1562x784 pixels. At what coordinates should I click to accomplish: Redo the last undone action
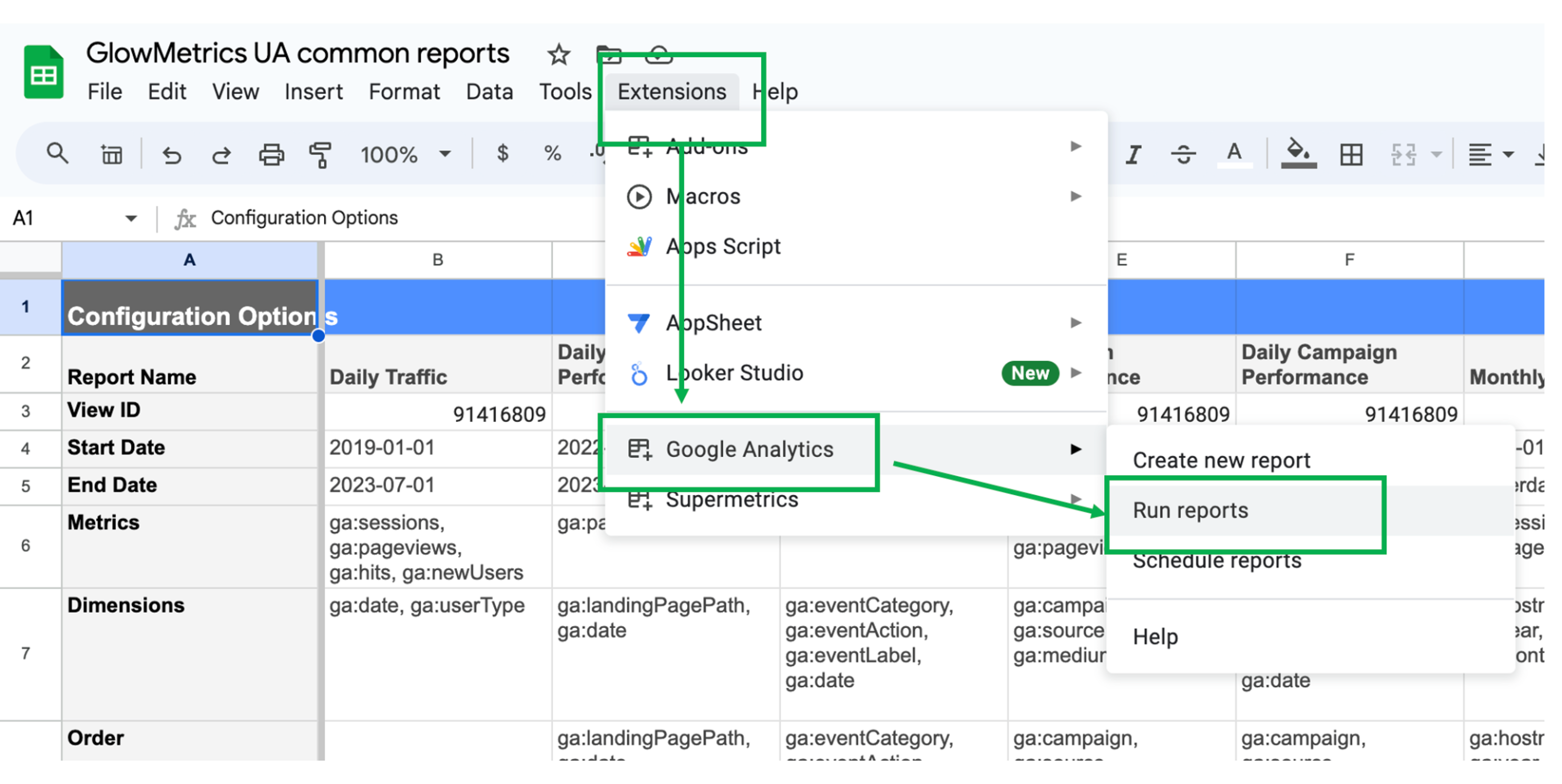click(x=221, y=155)
